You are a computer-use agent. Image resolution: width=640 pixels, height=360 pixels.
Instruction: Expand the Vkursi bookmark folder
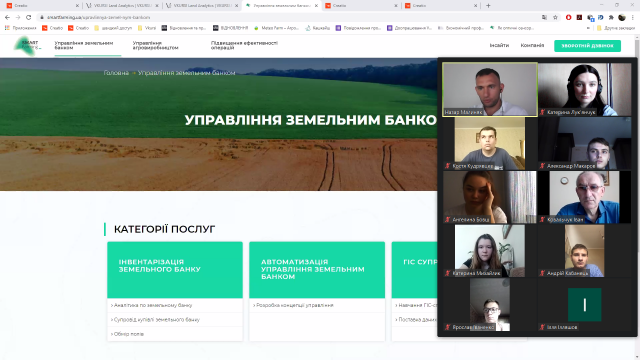pos(147,28)
